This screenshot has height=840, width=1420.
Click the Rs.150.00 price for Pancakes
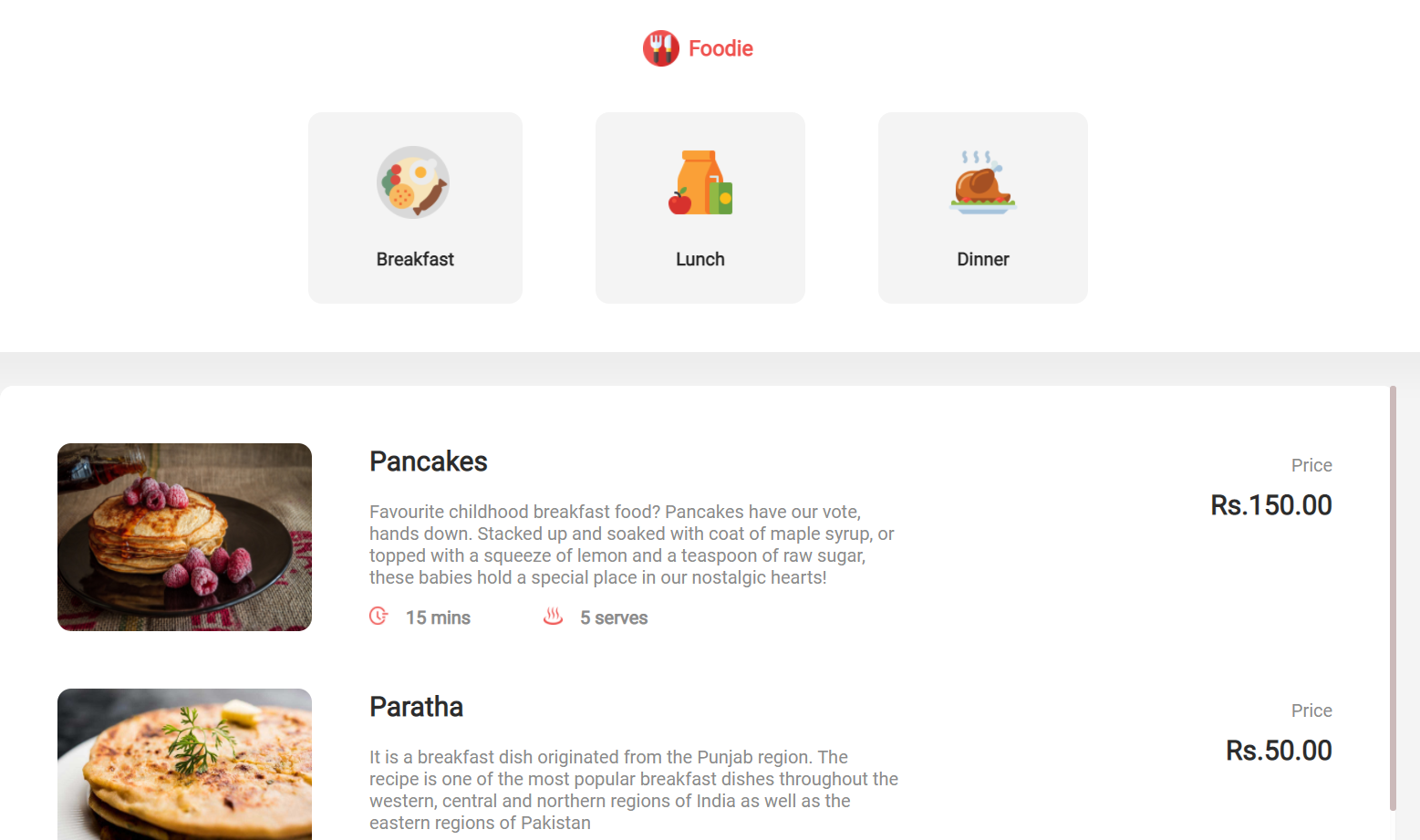[1270, 505]
